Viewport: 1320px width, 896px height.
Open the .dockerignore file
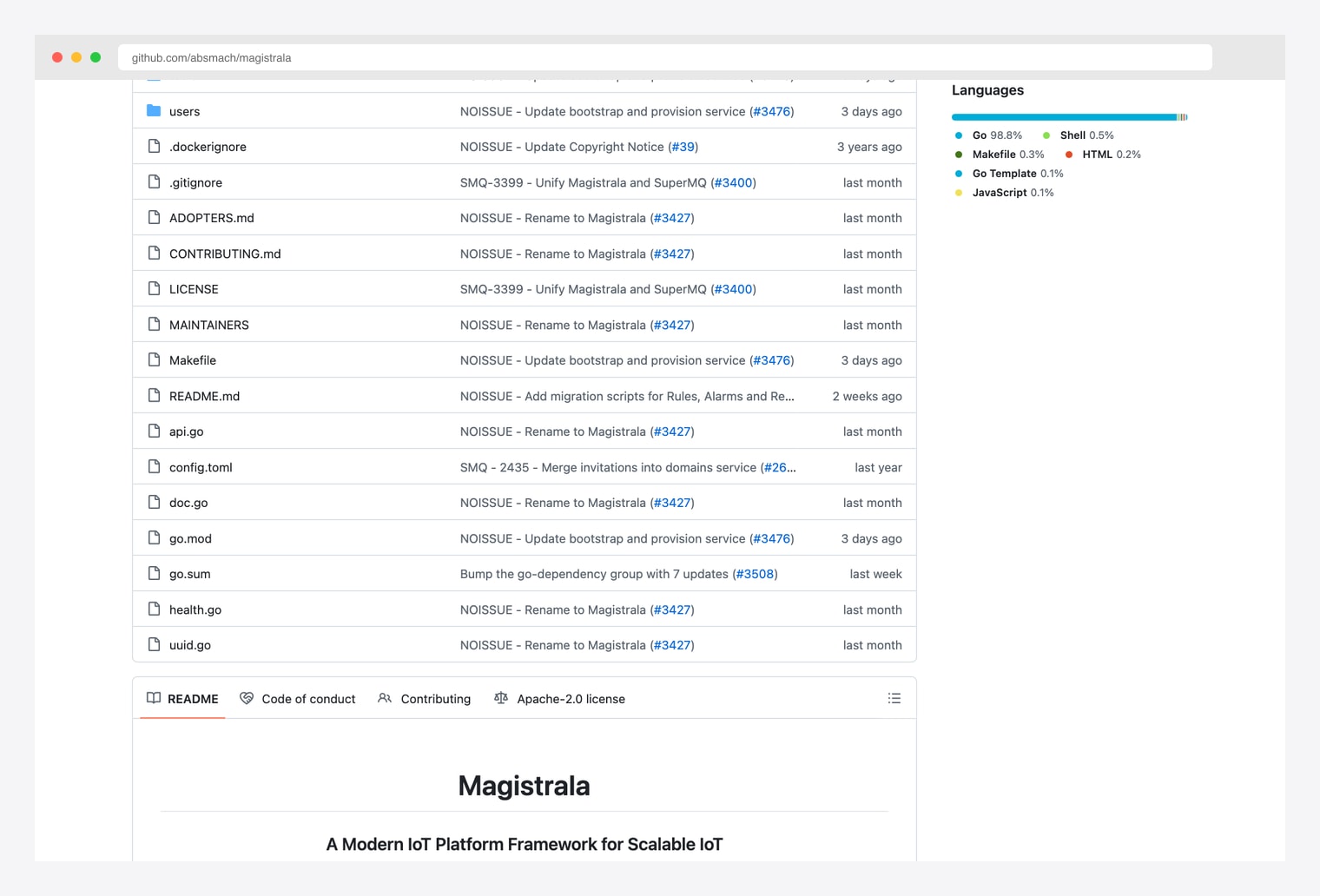(x=208, y=147)
